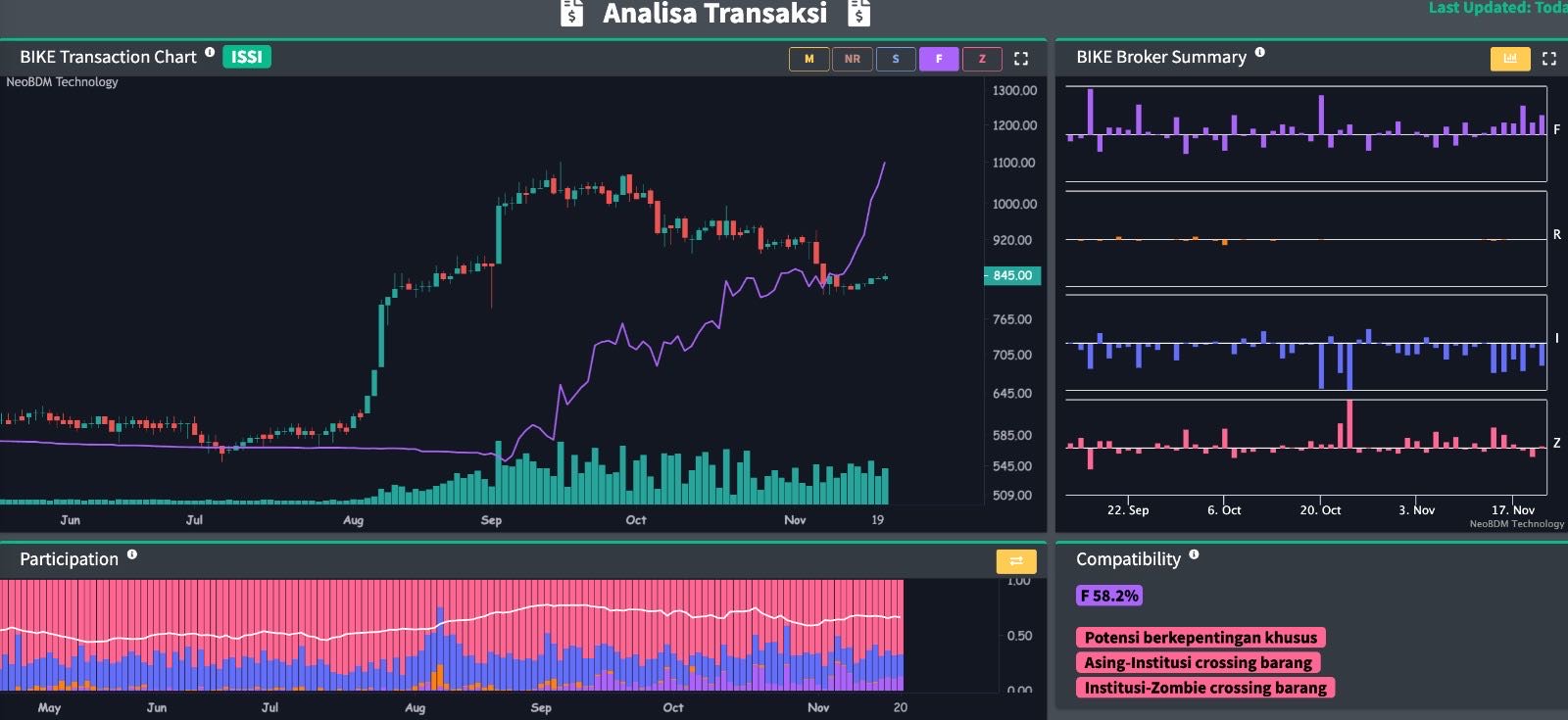
Task: Click the 3. Nov date in Broker Summary
Action: 1416,510
